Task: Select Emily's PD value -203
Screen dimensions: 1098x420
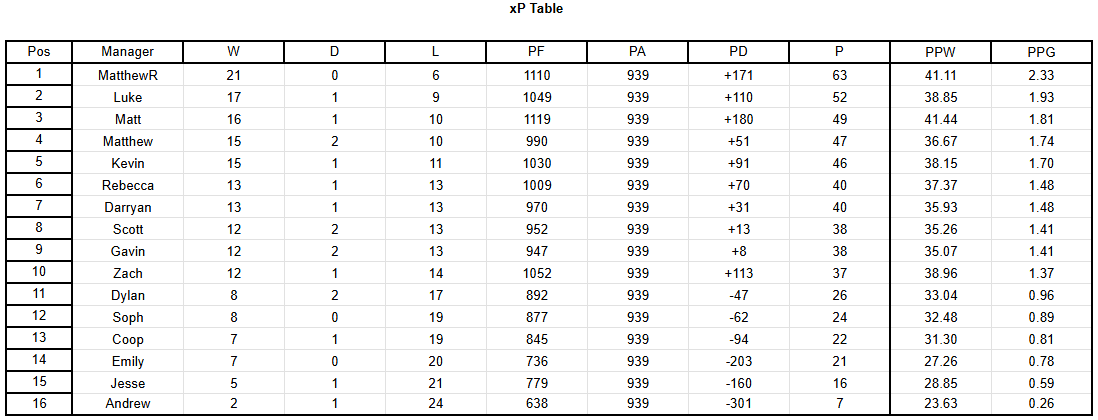Action: point(738,361)
